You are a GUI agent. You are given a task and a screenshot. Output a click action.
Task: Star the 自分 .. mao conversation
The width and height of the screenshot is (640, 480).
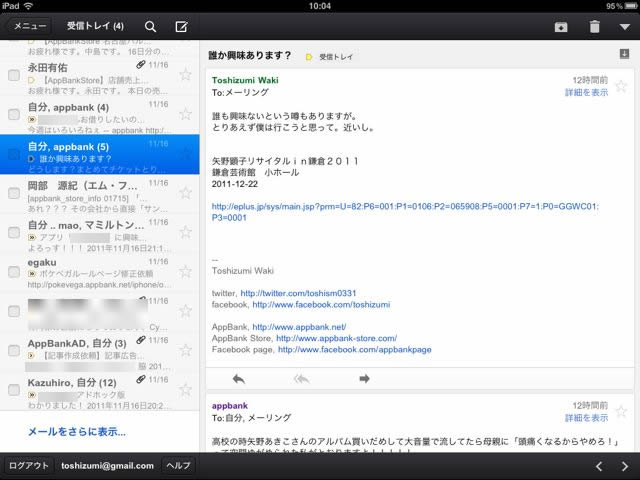pyautogui.click(x=186, y=232)
